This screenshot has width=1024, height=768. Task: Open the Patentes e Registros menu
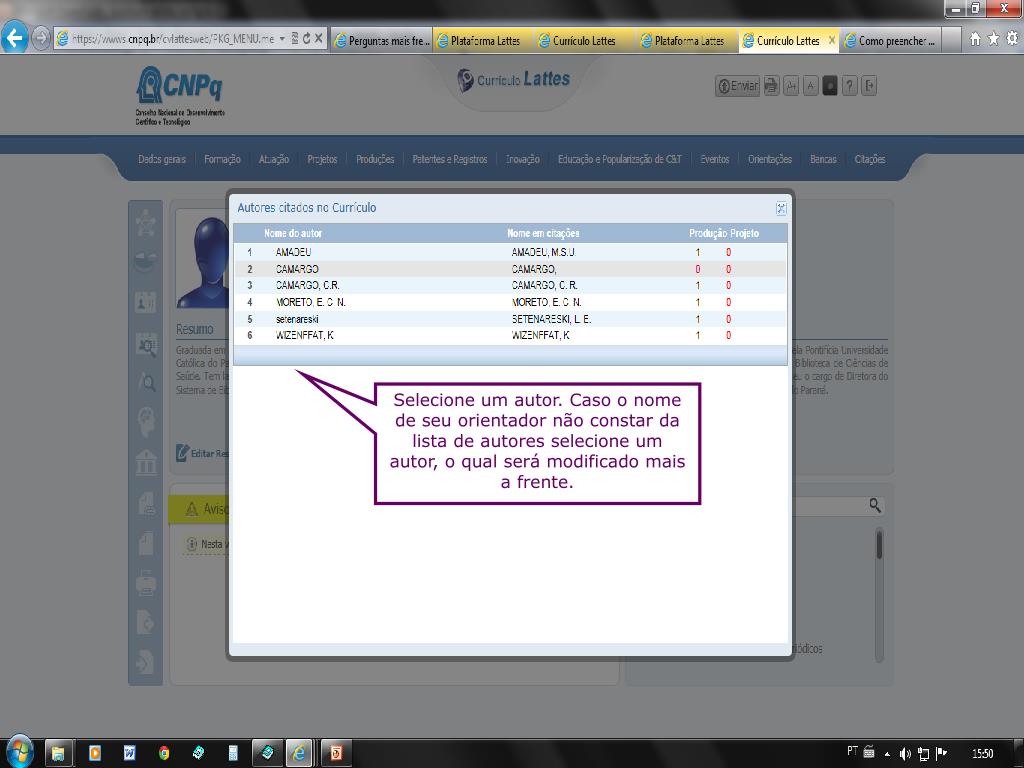coord(450,159)
